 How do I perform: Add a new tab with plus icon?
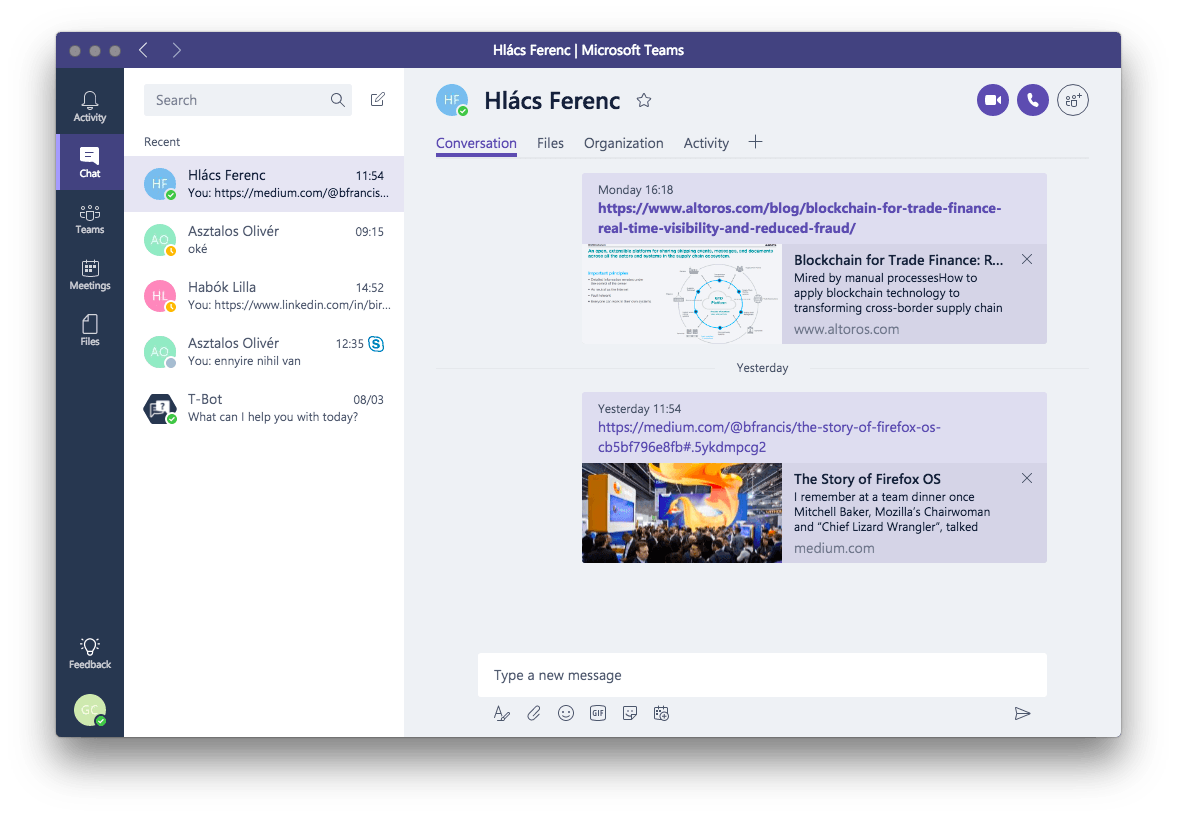tap(755, 142)
